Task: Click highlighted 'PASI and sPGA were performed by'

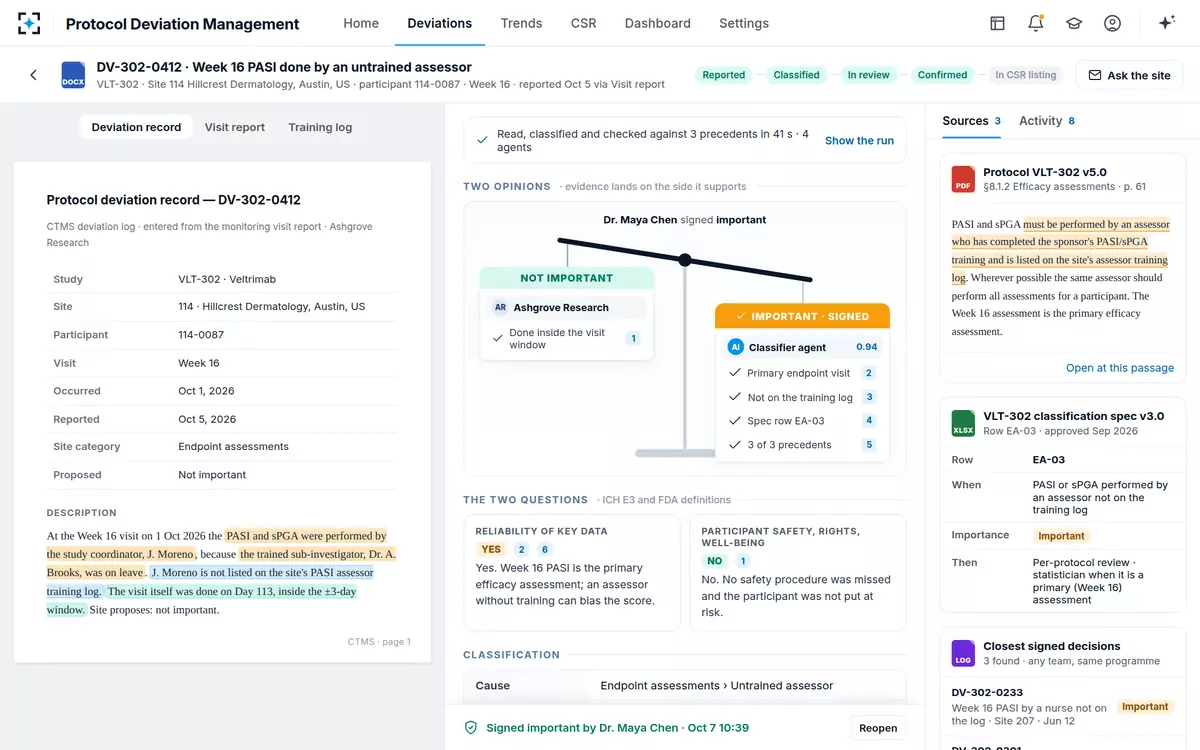Action: pos(306,536)
